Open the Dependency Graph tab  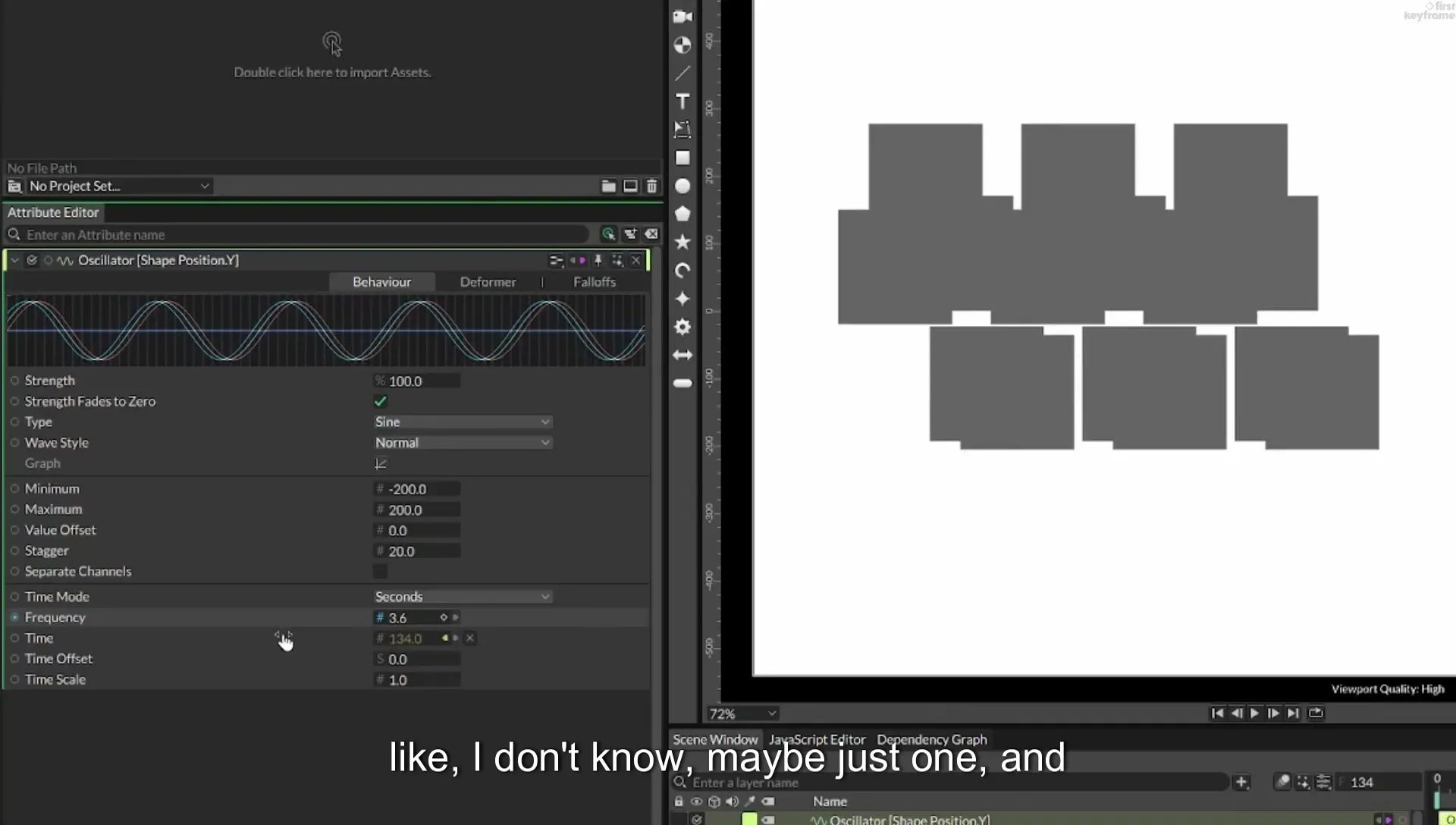(x=932, y=739)
